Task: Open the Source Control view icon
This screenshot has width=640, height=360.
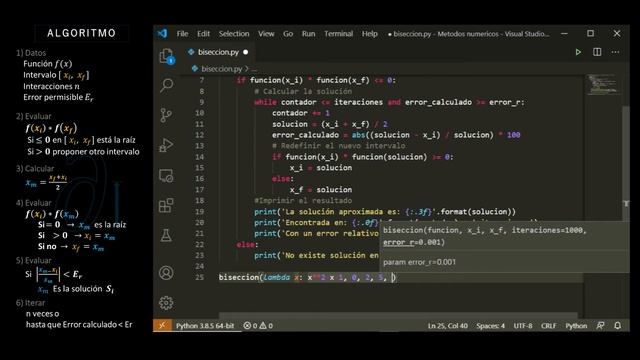Action: tap(166, 115)
